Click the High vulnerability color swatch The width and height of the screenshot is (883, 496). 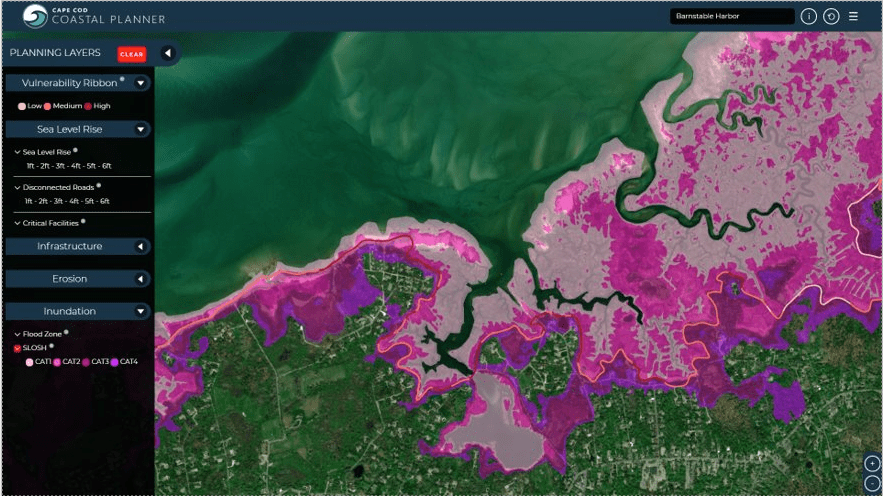coord(88,106)
